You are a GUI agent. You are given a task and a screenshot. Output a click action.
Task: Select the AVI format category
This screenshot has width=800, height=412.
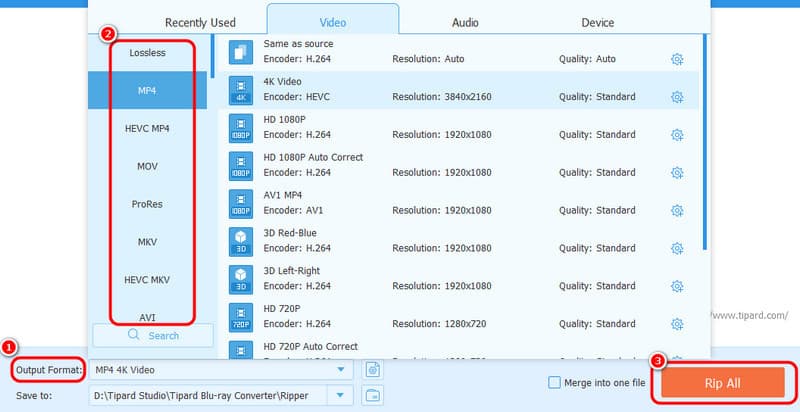[147, 315]
